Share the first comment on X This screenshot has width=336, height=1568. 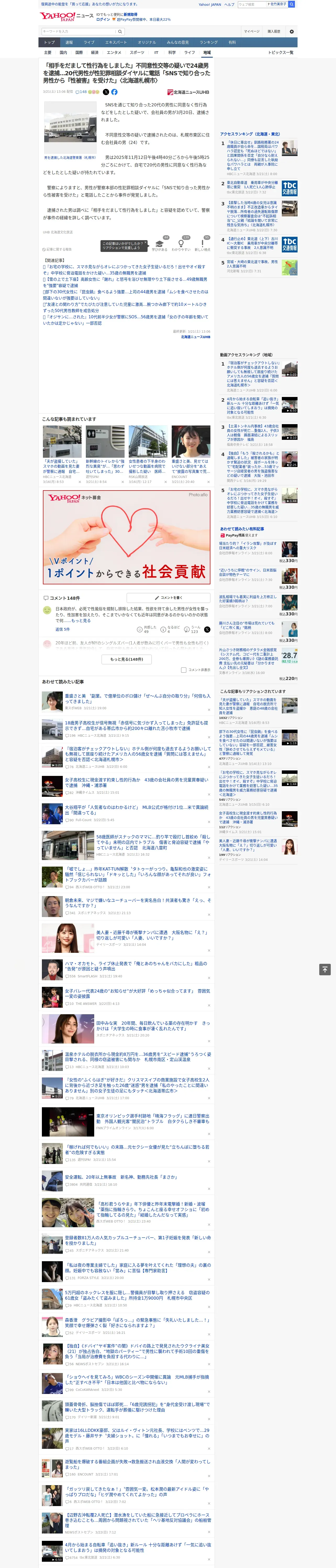(x=207, y=629)
